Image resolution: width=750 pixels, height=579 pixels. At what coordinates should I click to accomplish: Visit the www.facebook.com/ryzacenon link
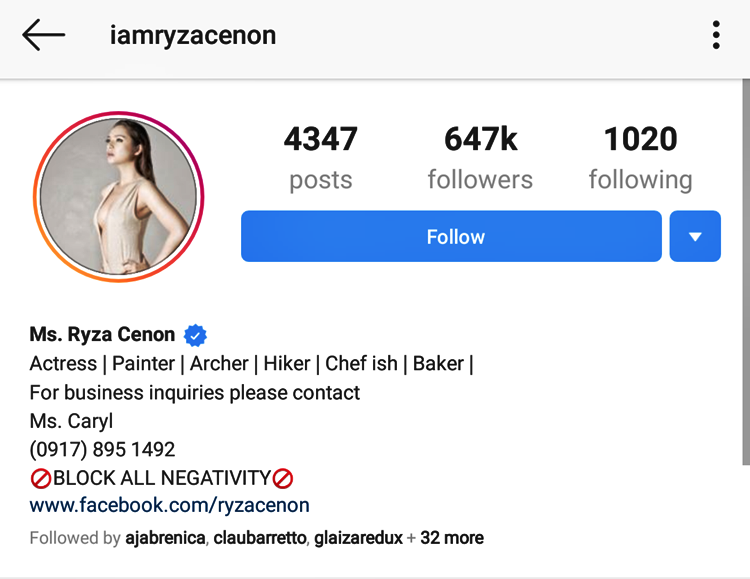(169, 505)
